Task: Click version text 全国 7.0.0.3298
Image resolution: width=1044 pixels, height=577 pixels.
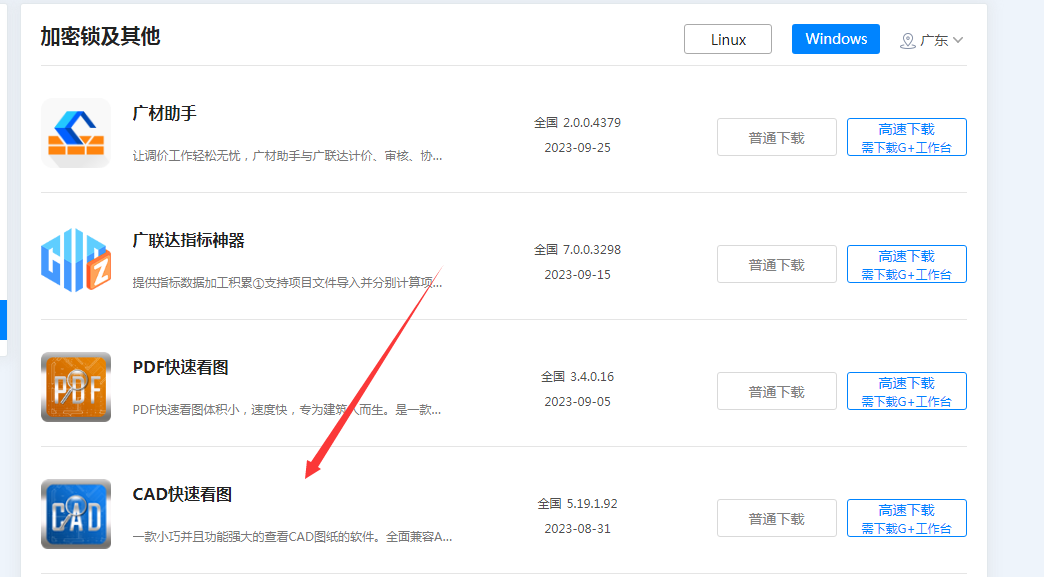Action: (577, 250)
